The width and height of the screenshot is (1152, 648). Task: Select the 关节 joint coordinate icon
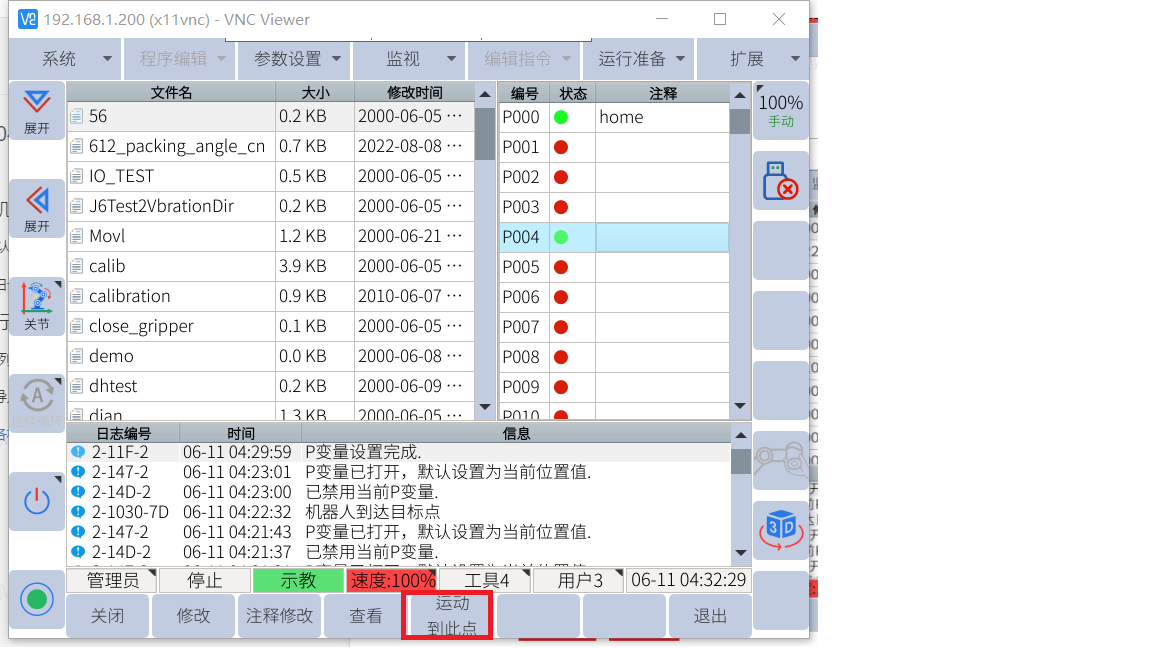click(x=37, y=306)
